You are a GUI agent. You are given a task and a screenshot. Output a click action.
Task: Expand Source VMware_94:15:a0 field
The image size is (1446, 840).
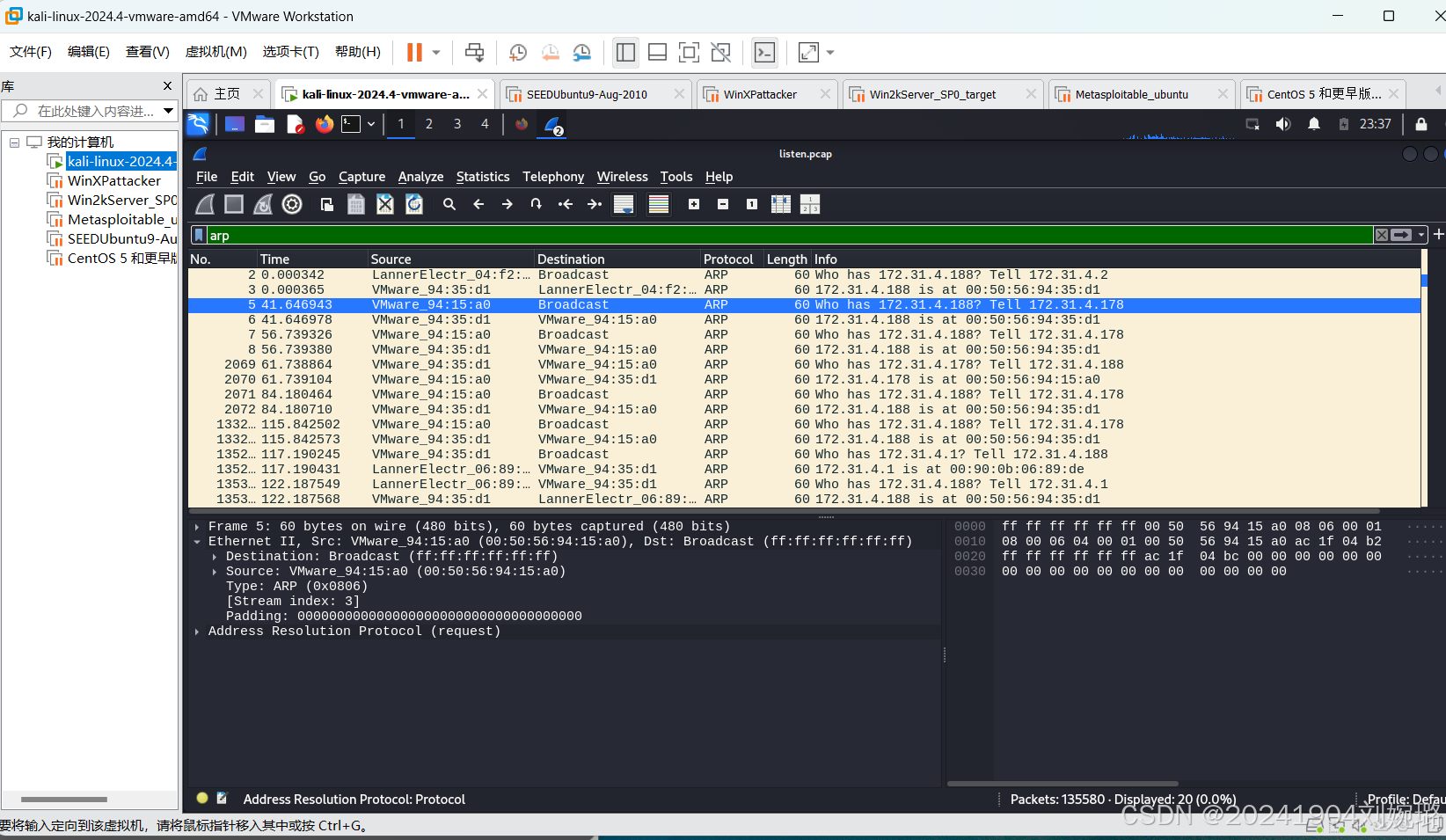pos(215,572)
